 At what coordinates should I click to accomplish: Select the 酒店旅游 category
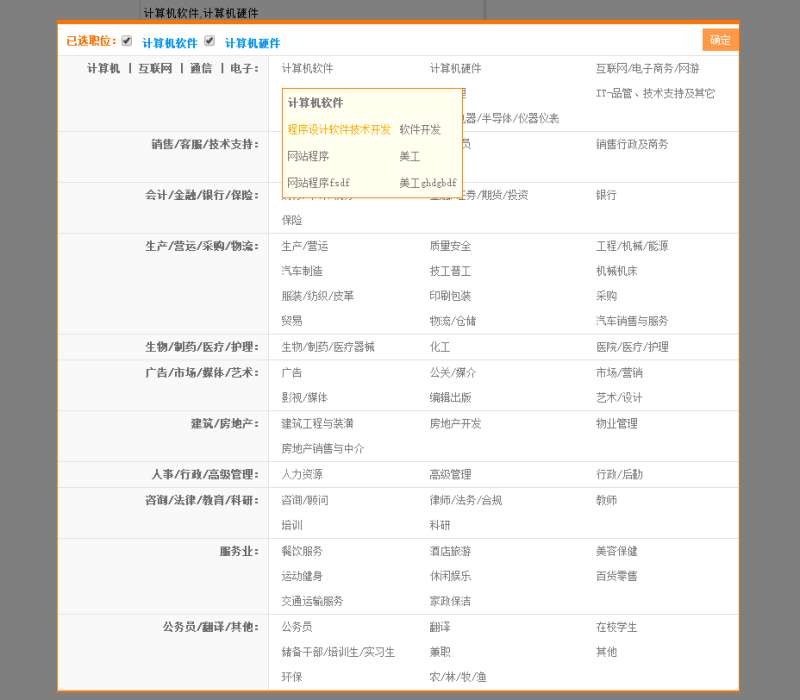450,551
